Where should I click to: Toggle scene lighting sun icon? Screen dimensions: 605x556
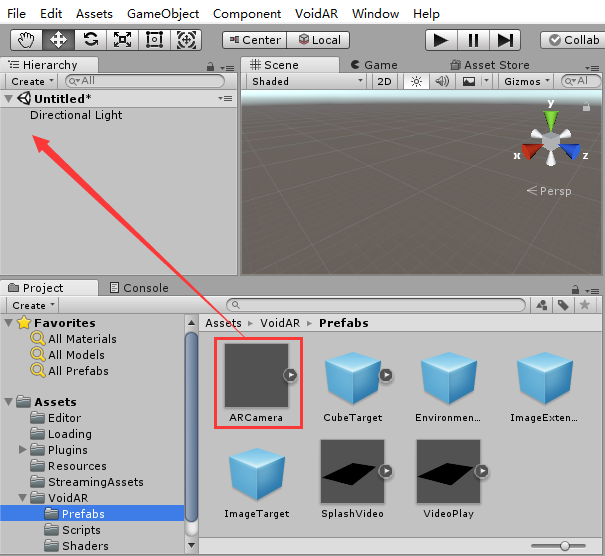(417, 81)
